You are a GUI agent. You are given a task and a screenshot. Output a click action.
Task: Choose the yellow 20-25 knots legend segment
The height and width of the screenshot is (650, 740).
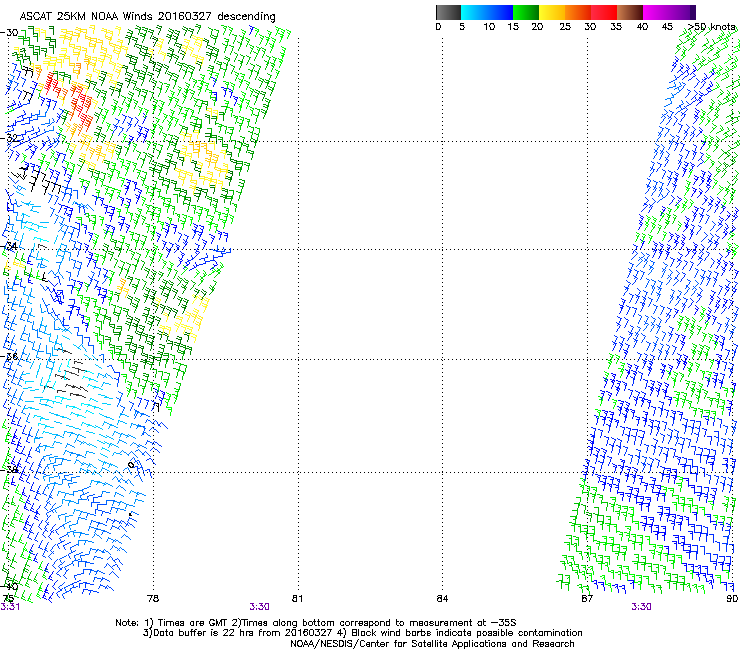click(x=552, y=12)
